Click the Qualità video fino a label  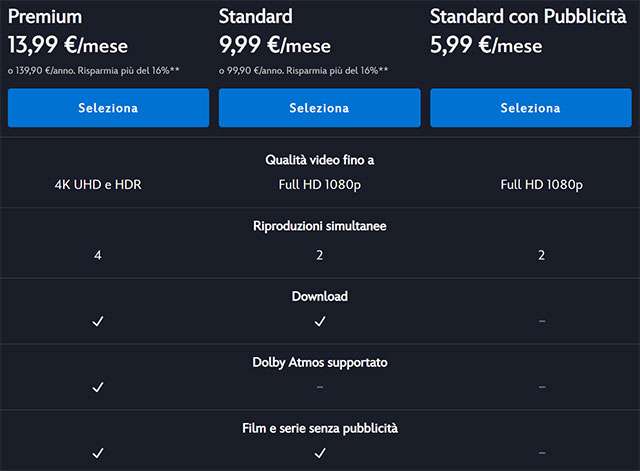click(x=320, y=160)
